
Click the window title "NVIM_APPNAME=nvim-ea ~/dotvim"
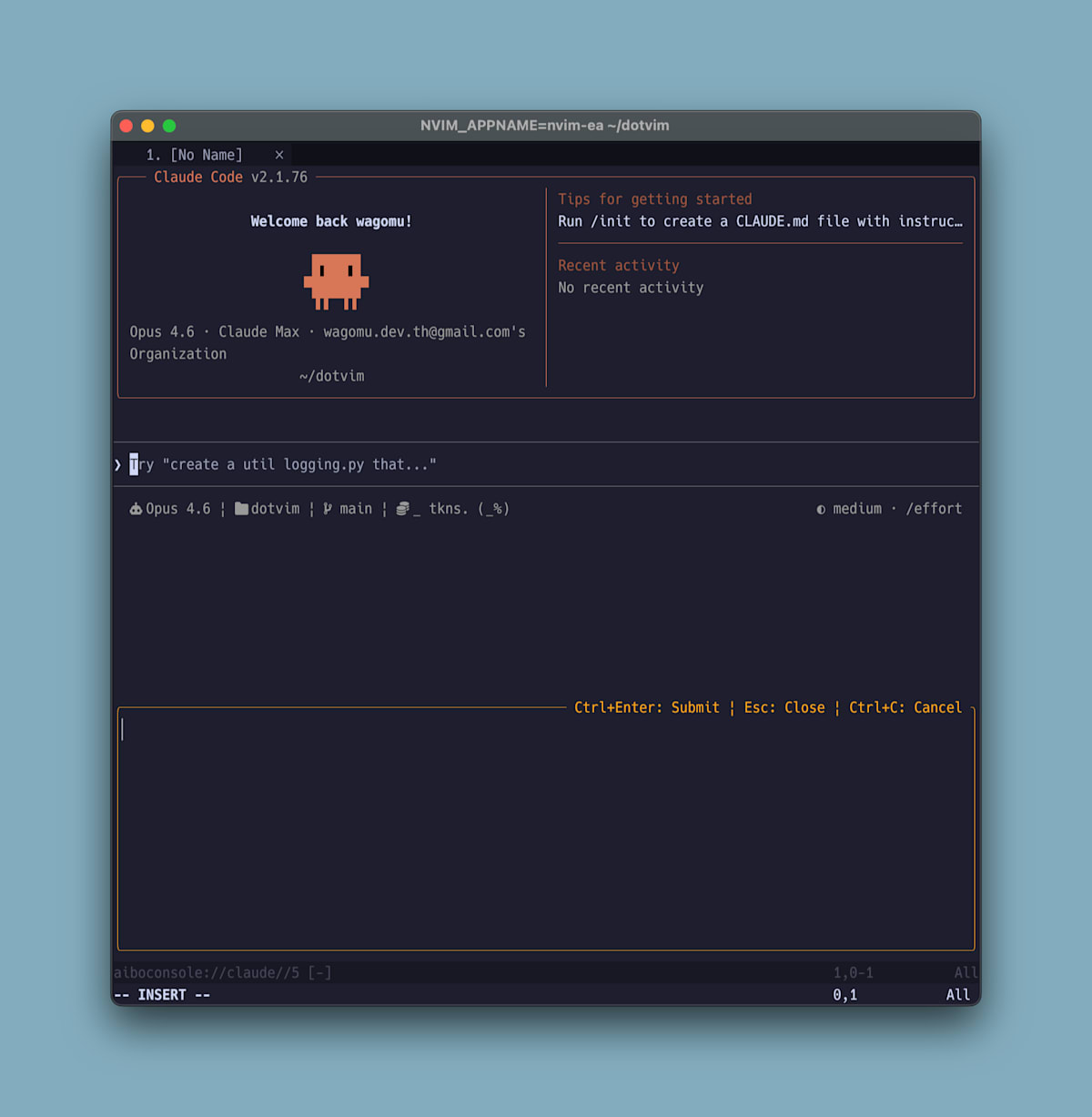coord(545,126)
